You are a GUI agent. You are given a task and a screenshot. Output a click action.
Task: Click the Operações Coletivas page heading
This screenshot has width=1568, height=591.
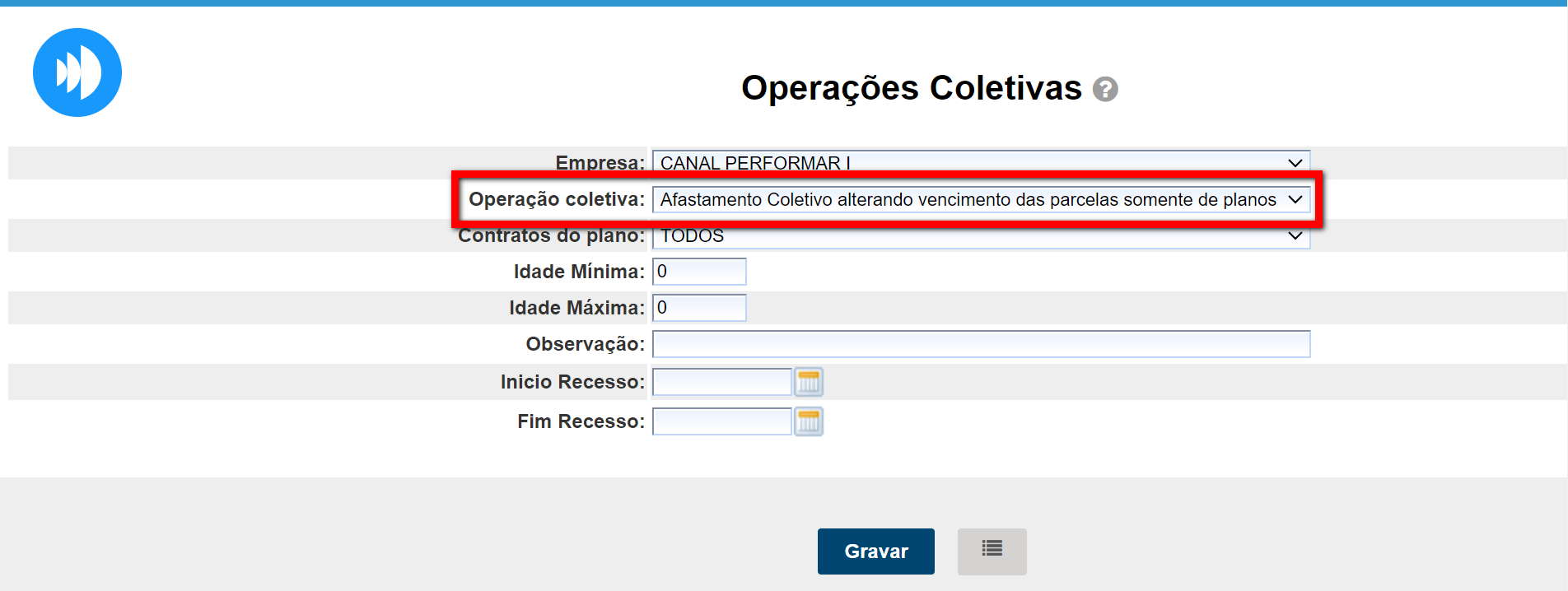pyautogui.click(x=911, y=88)
